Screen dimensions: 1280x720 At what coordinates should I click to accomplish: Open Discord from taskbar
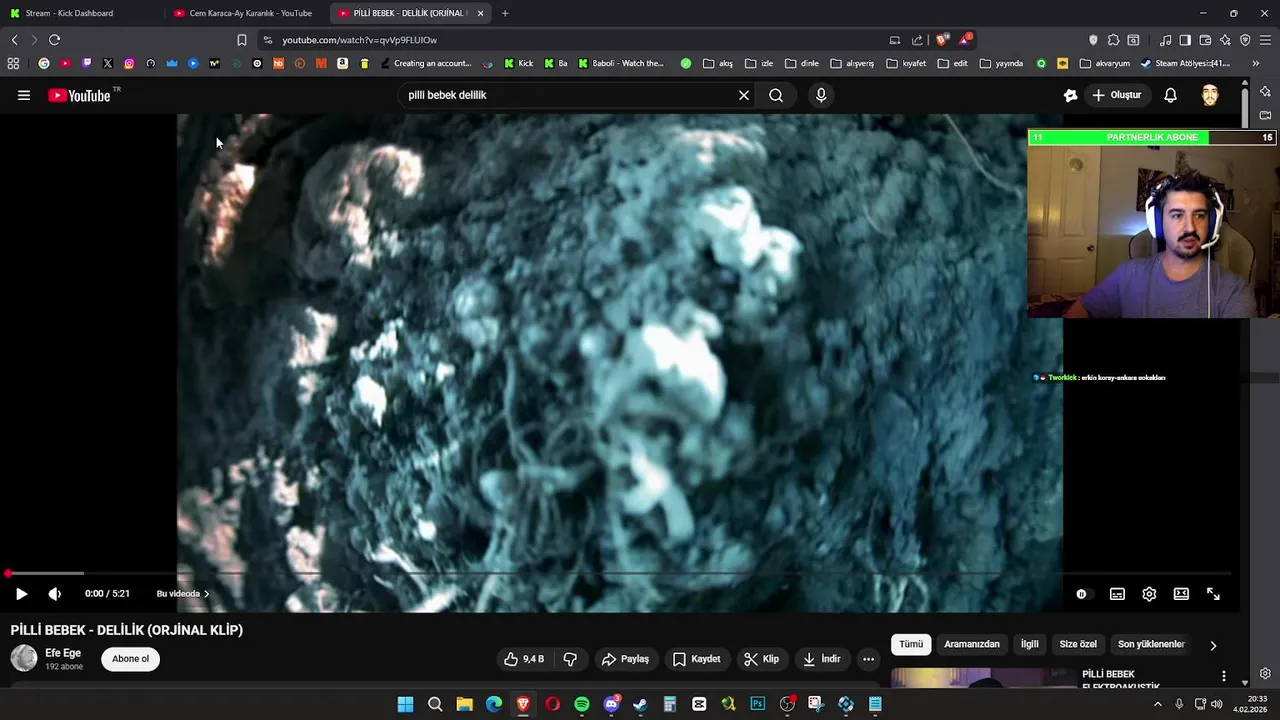point(611,704)
